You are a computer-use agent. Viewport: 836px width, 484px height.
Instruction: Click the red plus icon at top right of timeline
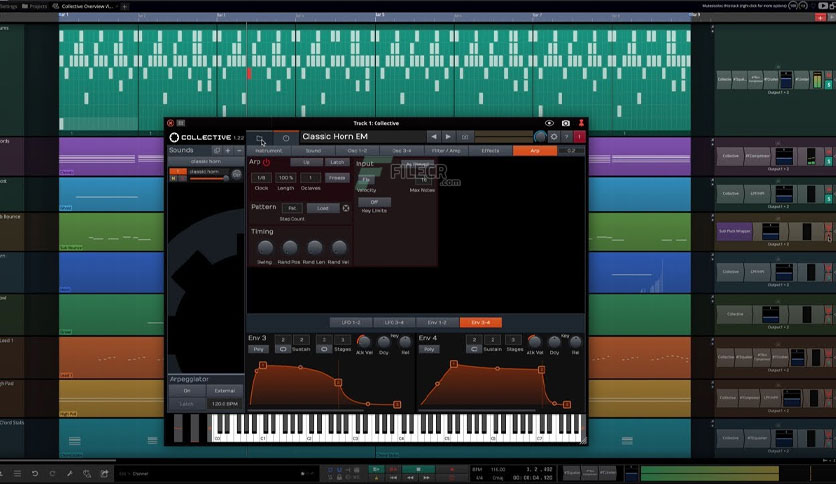[820, 18]
